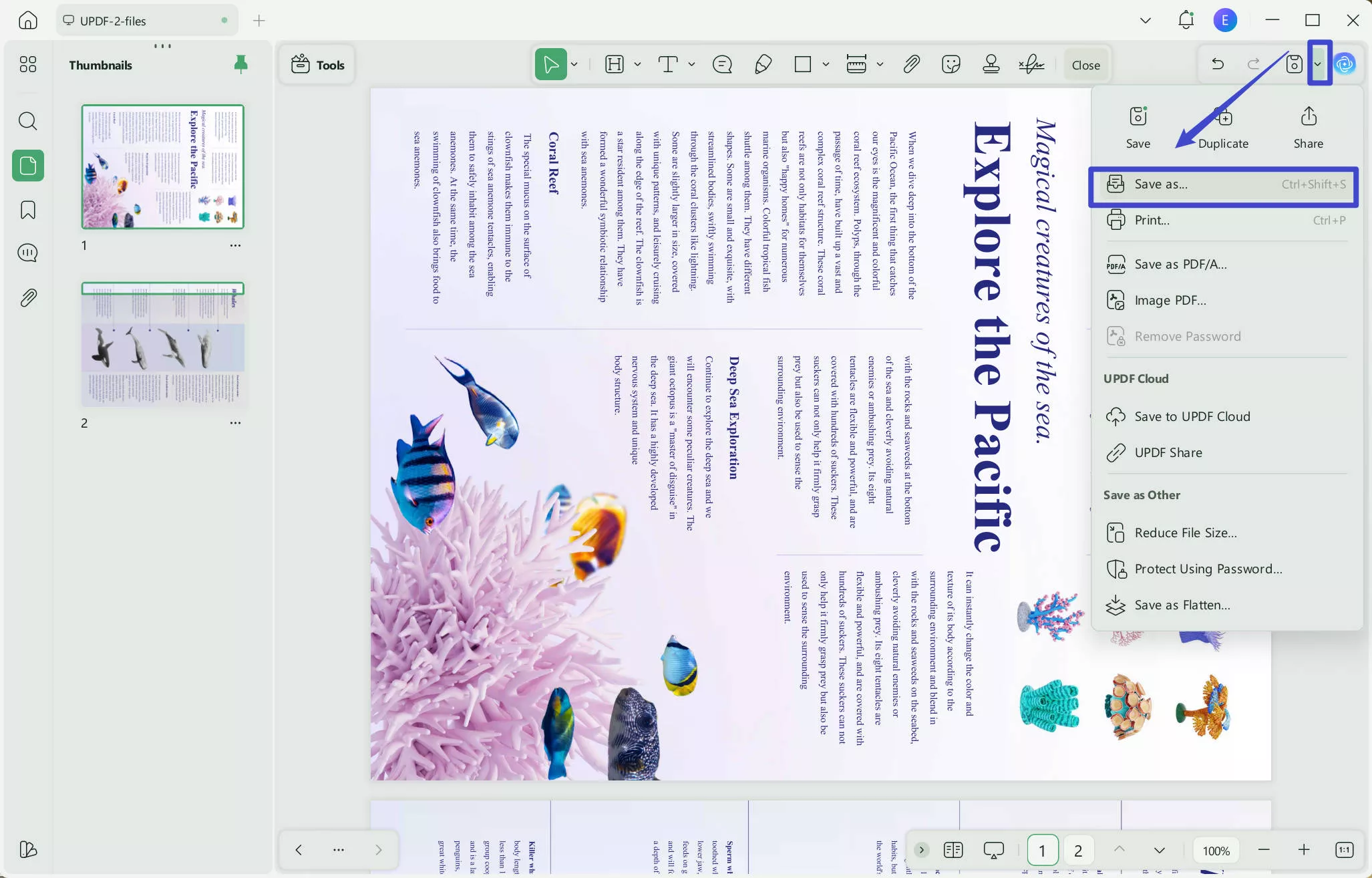Select Reduce File Size... menu entry
Image resolution: width=1372 pixels, height=878 pixels.
[x=1185, y=533]
